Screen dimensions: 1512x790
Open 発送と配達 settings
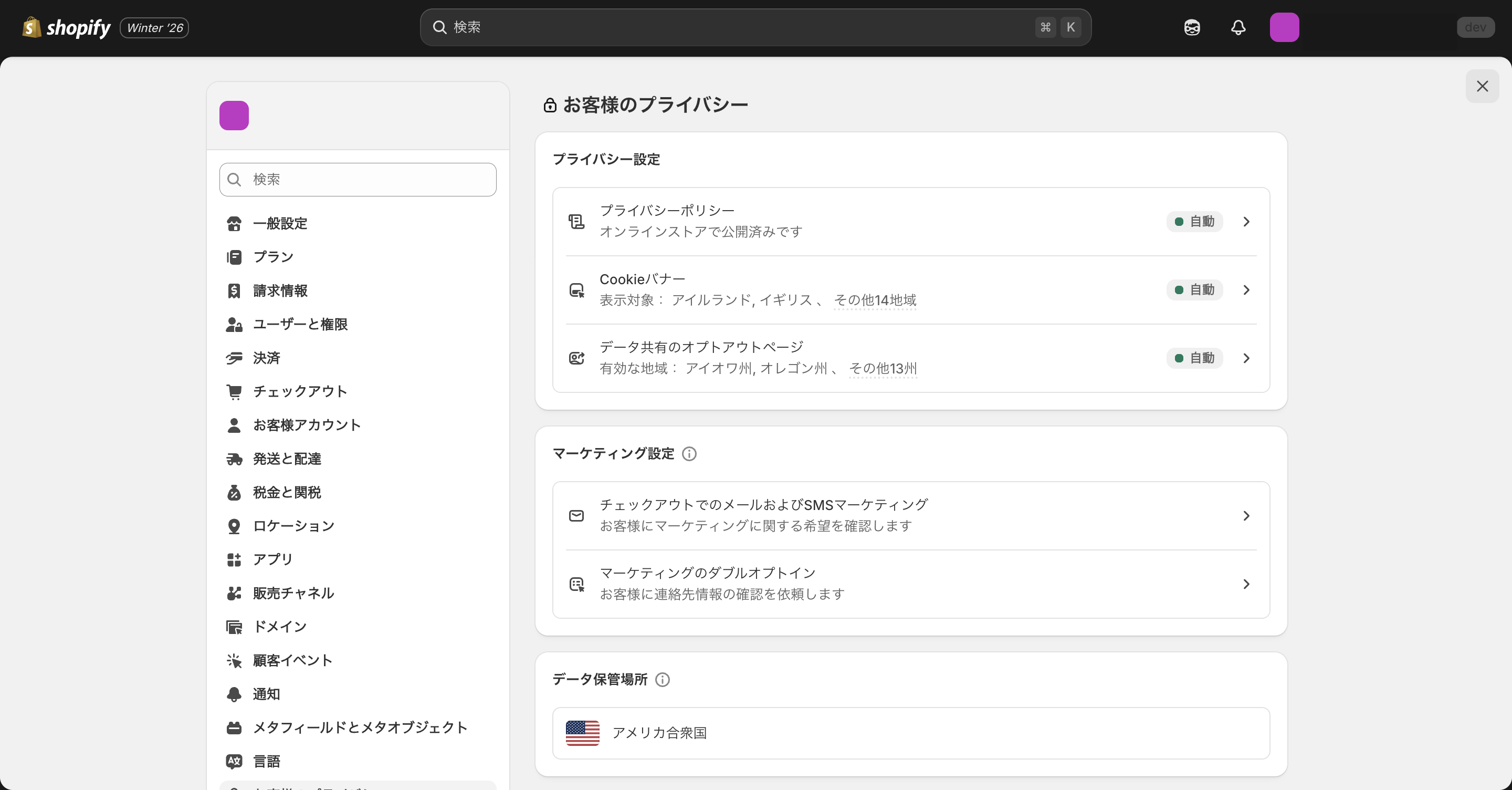click(287, 459)
